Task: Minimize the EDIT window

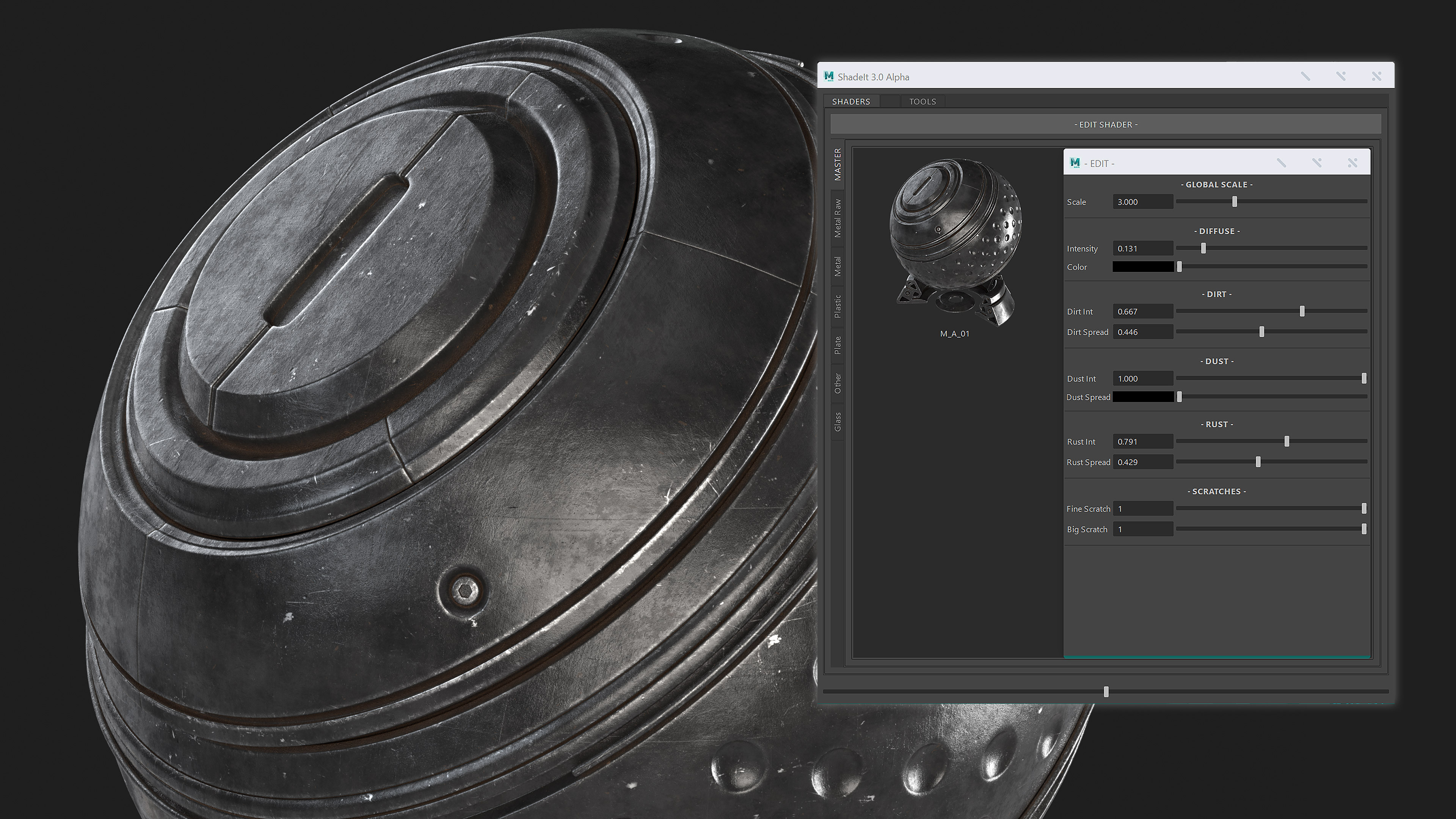Action: coord(1281,163)
